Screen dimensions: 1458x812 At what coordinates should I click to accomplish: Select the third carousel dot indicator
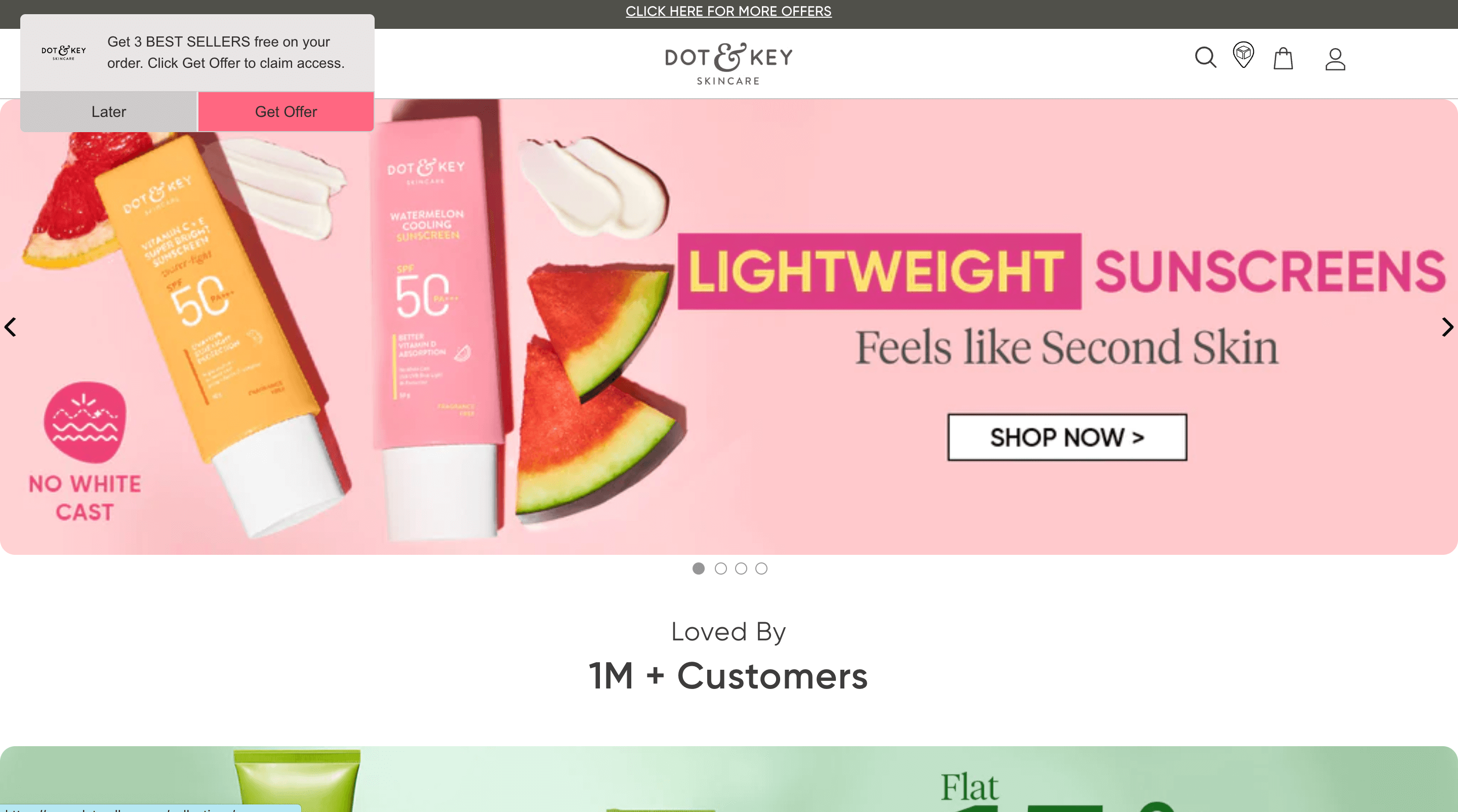tap(741, 569)
